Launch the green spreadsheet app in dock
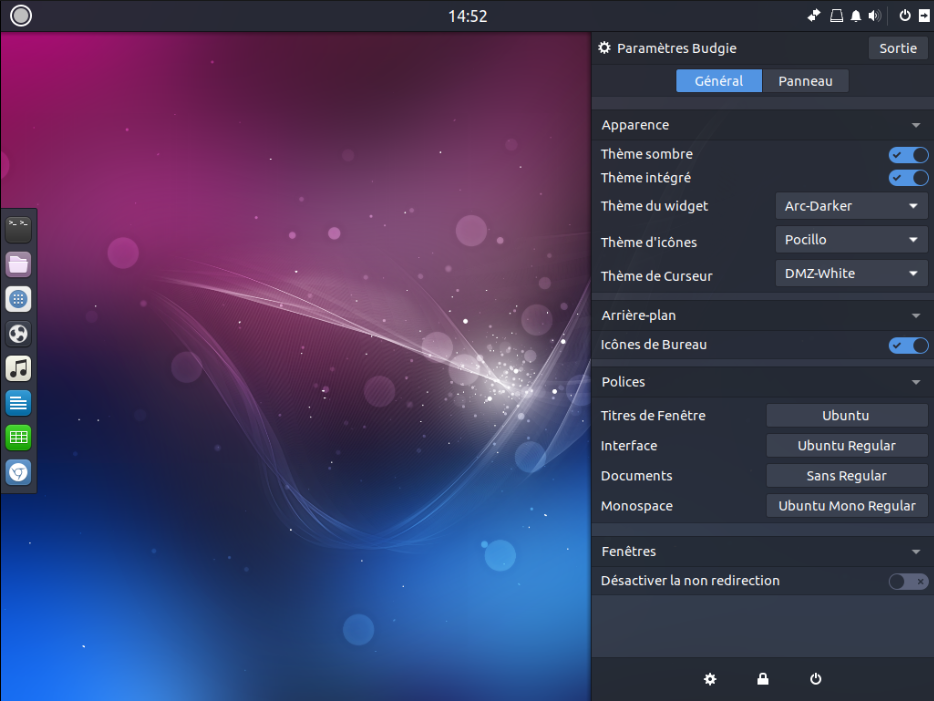The image size is (934, 701). (x=19, y=437)
